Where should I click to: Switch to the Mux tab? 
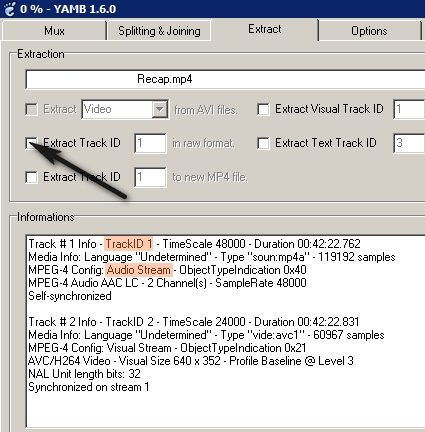coord(54,31)
